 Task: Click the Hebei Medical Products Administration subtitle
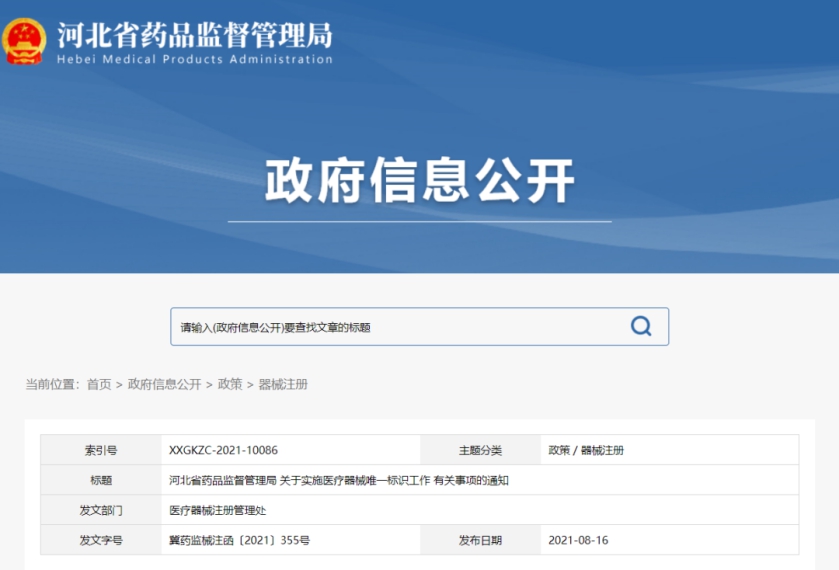[194, 60]
